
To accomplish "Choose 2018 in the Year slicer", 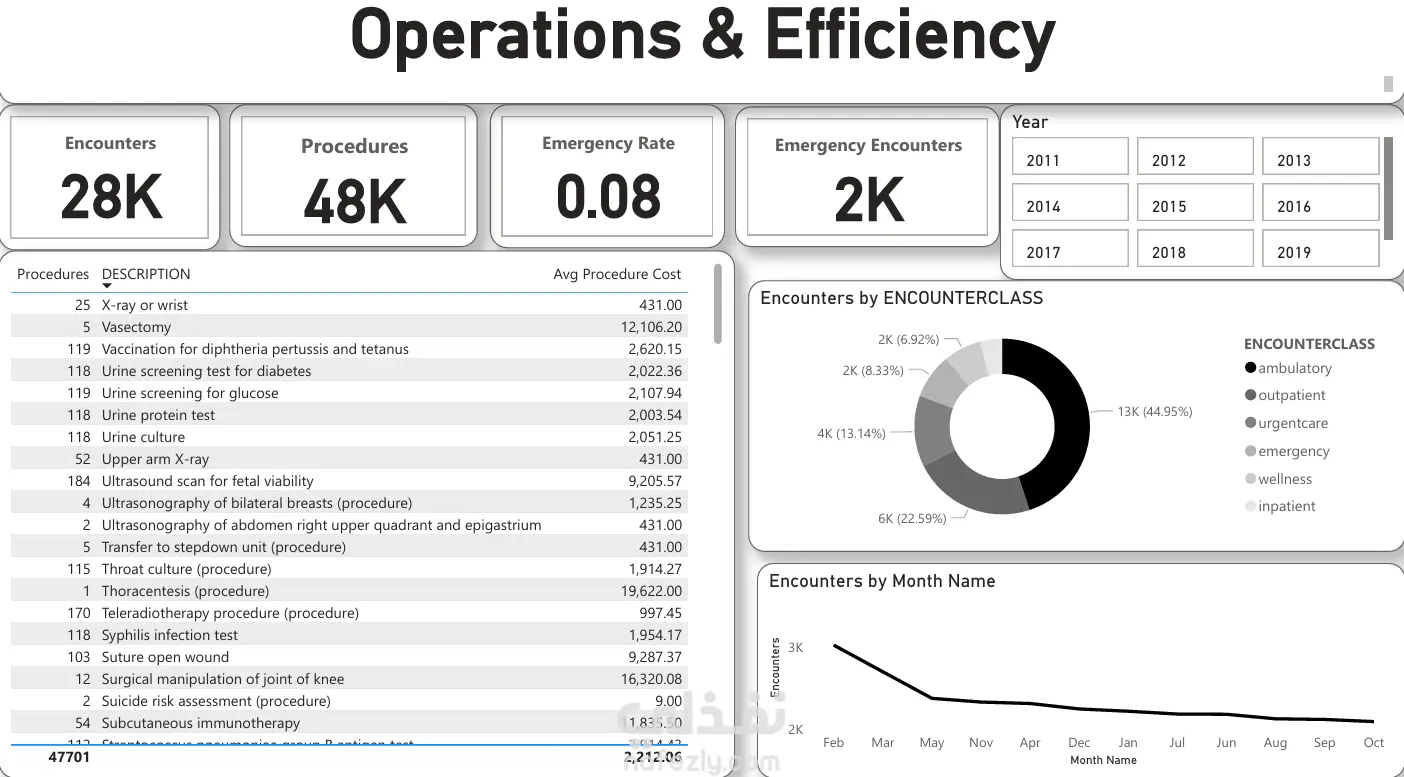I will click(1195, 249).
